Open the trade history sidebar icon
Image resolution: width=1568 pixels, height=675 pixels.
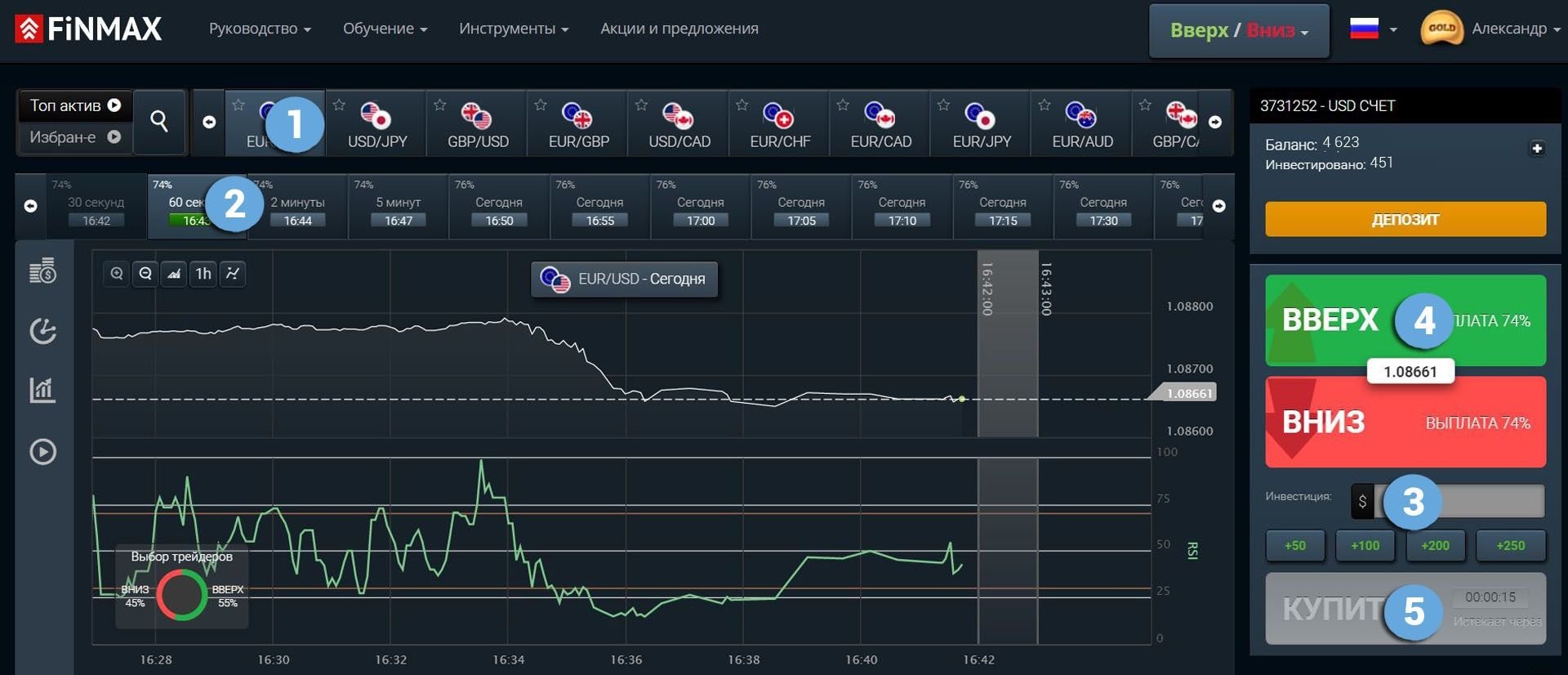coord(42,330)
